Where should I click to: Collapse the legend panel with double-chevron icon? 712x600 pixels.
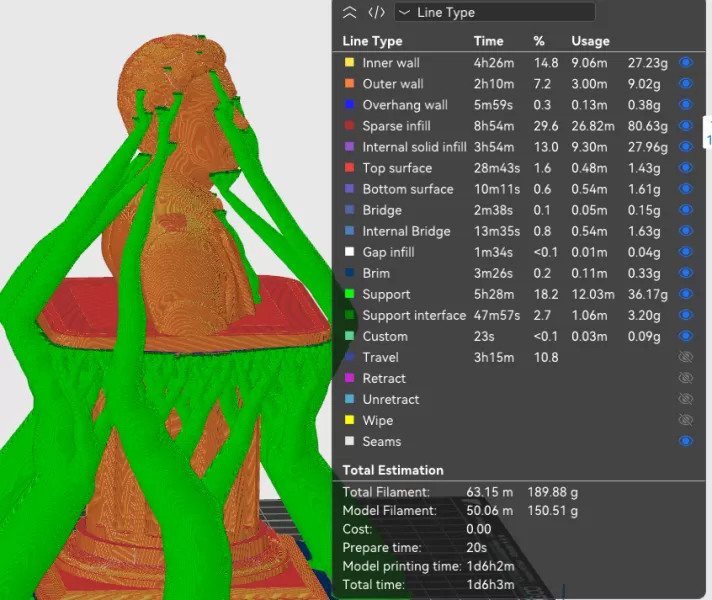click(349, 12)
